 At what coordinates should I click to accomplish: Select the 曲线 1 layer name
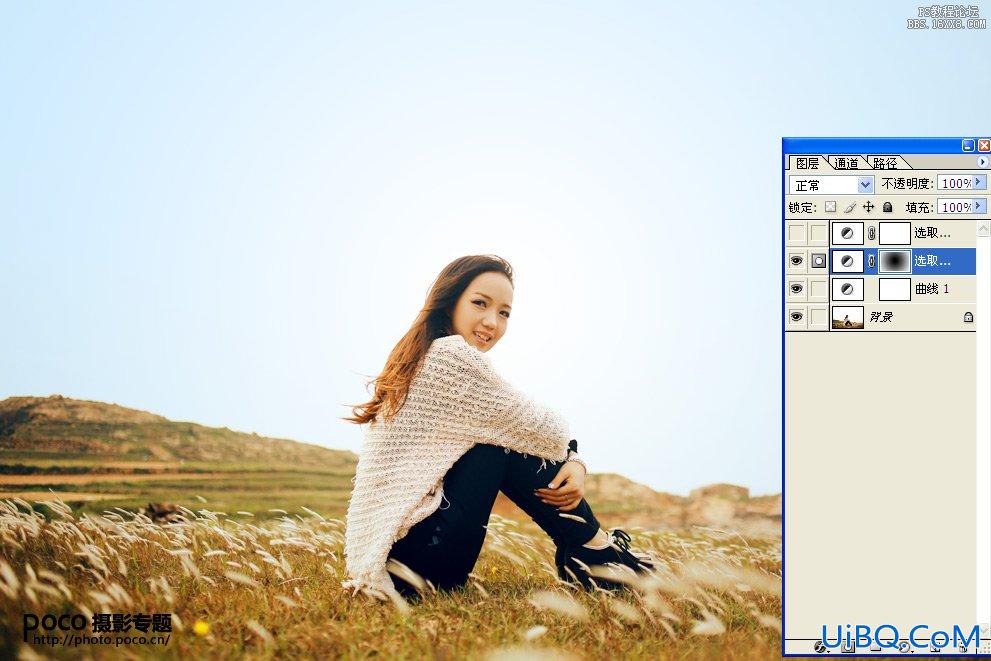932,289
